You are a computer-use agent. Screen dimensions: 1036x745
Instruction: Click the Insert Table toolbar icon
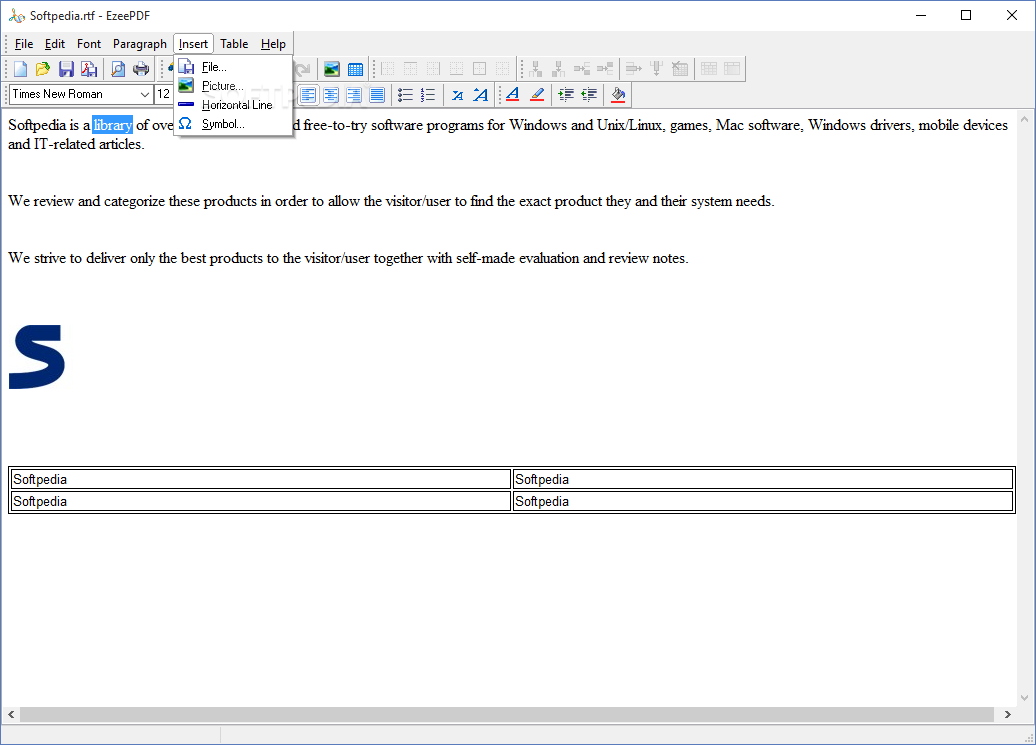point(355,69)
